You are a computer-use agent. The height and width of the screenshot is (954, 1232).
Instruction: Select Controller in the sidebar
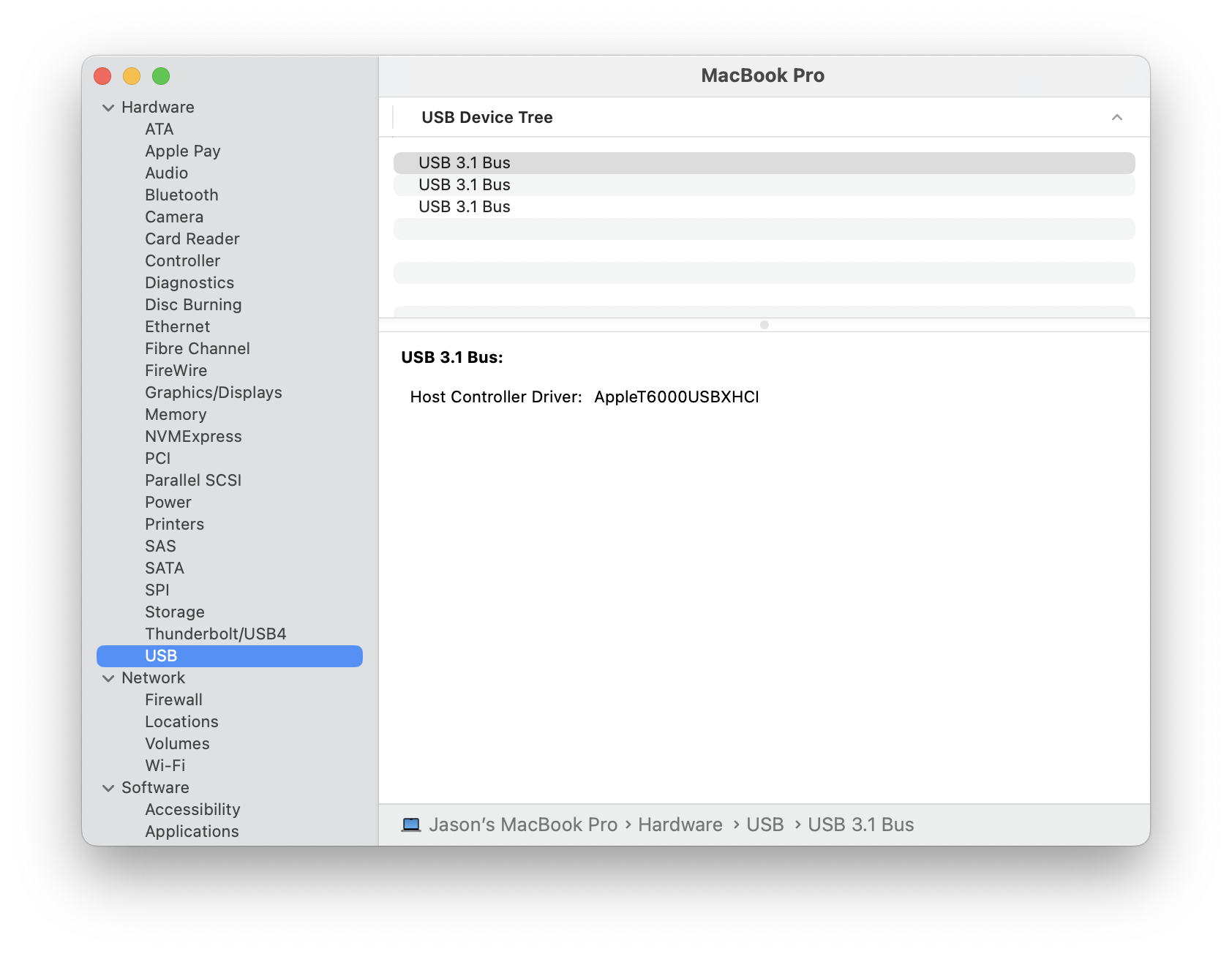[182, 261]
